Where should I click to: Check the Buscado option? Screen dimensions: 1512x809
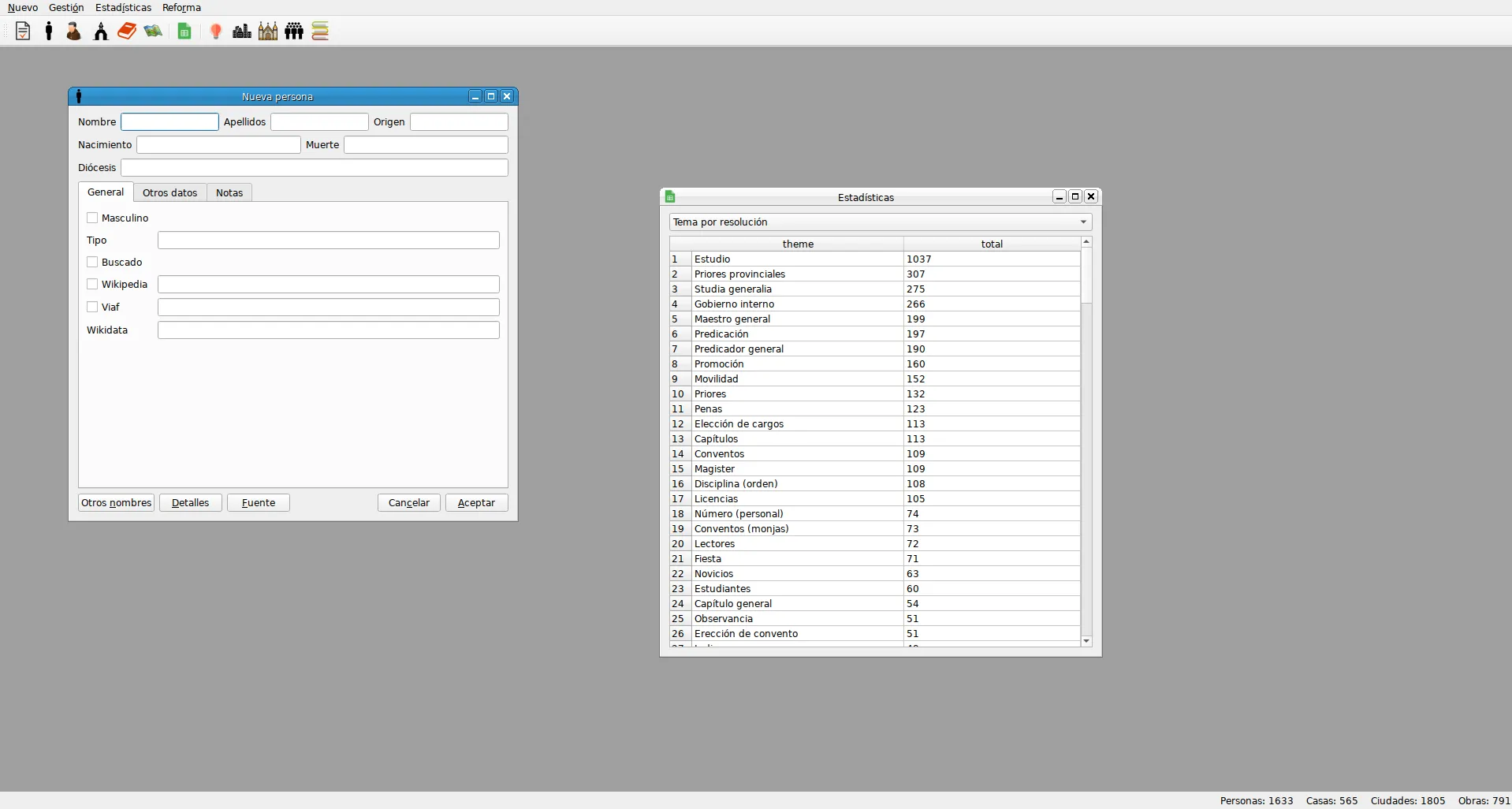click(x=91, y=262)
